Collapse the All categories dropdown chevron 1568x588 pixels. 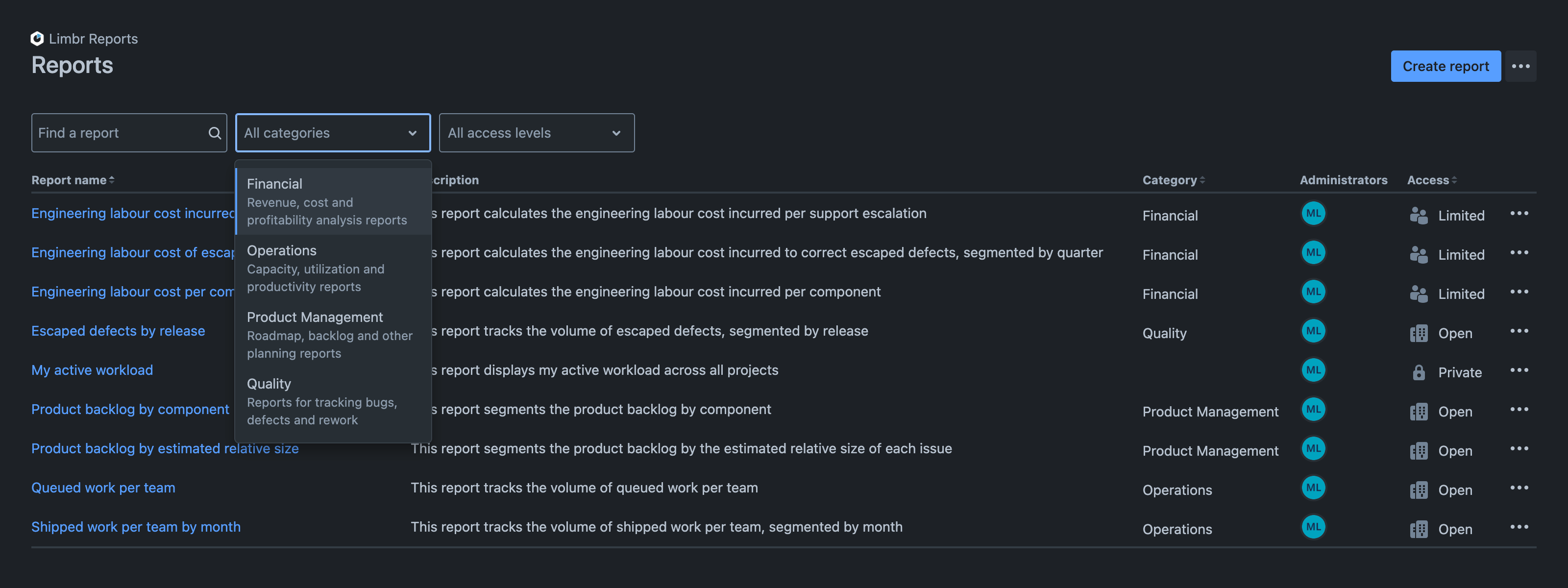coord(412,133)
